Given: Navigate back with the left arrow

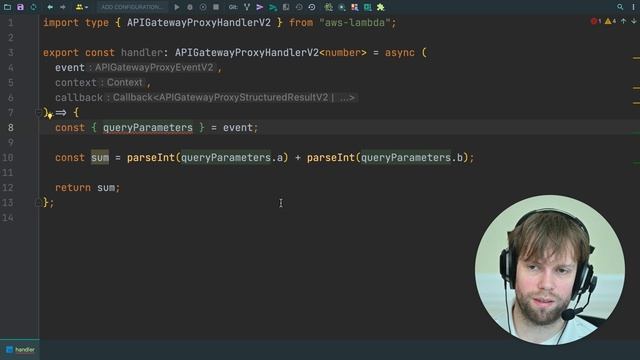Looking at the screenshot, I should [50, 7].
